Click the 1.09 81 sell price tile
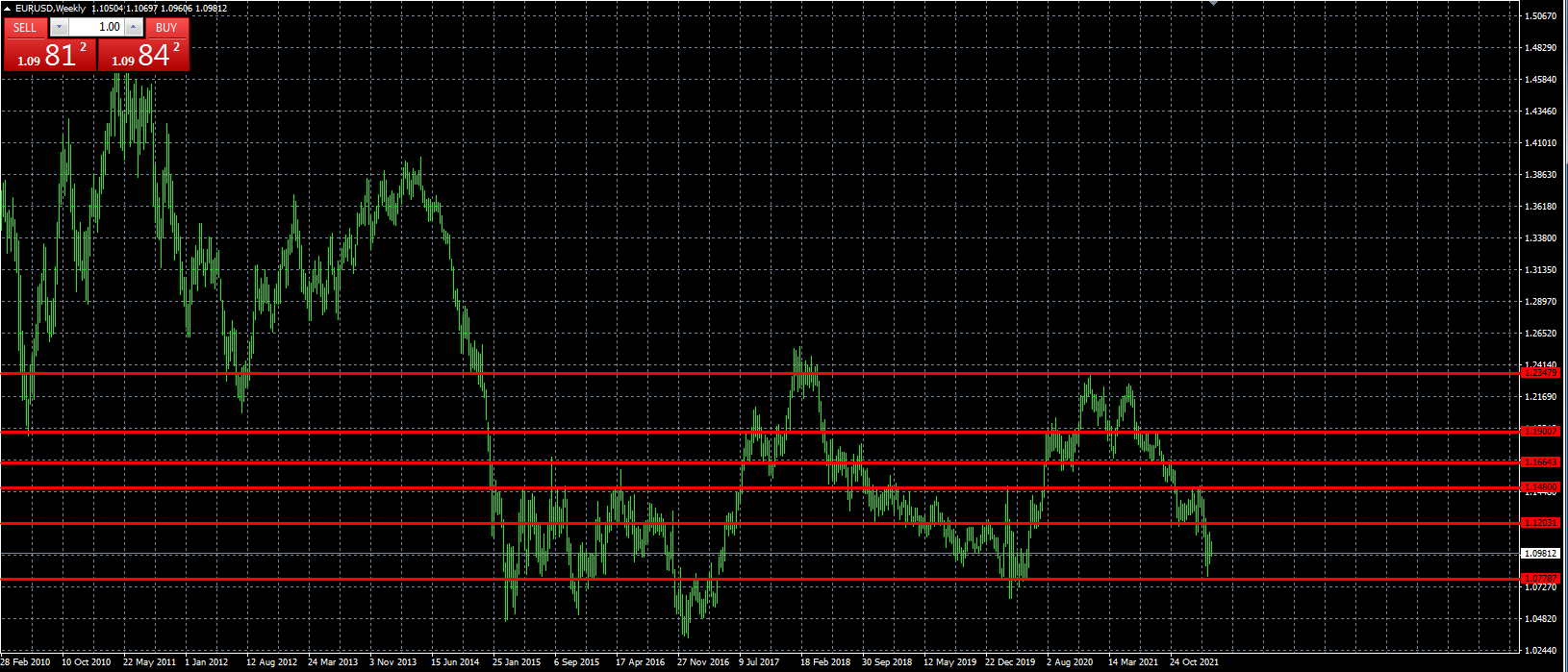The height and width of the screenshot is (672, 1568). [x=50, y=55]
